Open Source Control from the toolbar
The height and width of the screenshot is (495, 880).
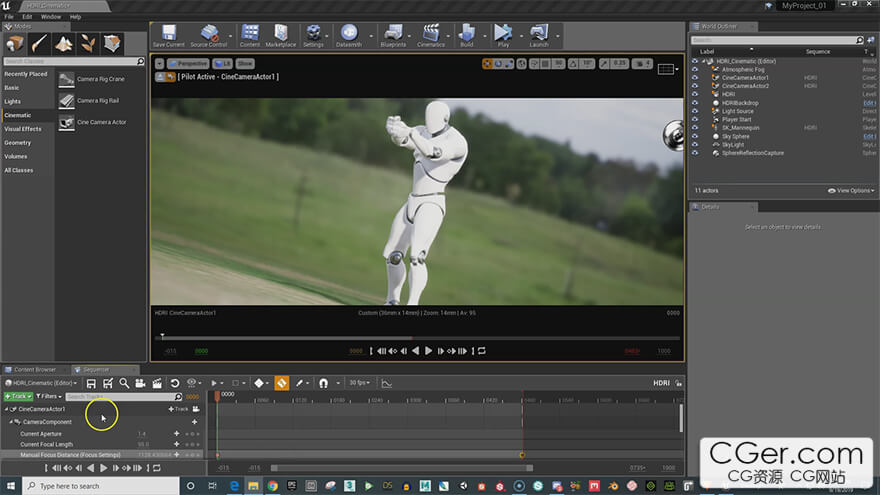[x=209, y=35]
